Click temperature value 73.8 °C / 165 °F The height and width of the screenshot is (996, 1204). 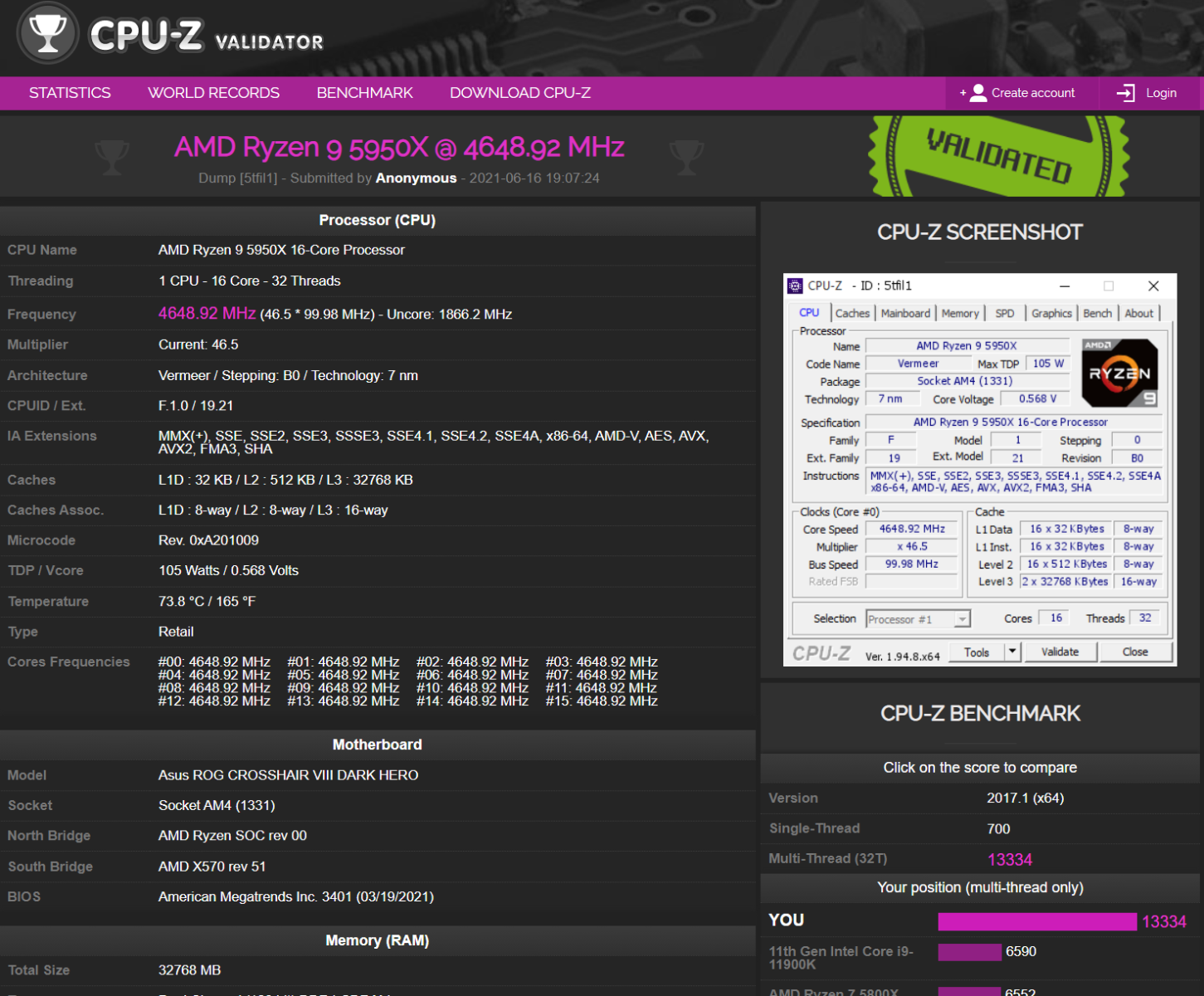(x=207, y=601)
